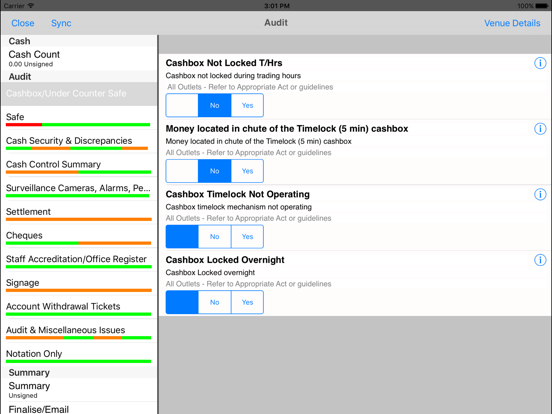Open Cheques section
This screenshot has width=552, height=414.
[79, 236]
